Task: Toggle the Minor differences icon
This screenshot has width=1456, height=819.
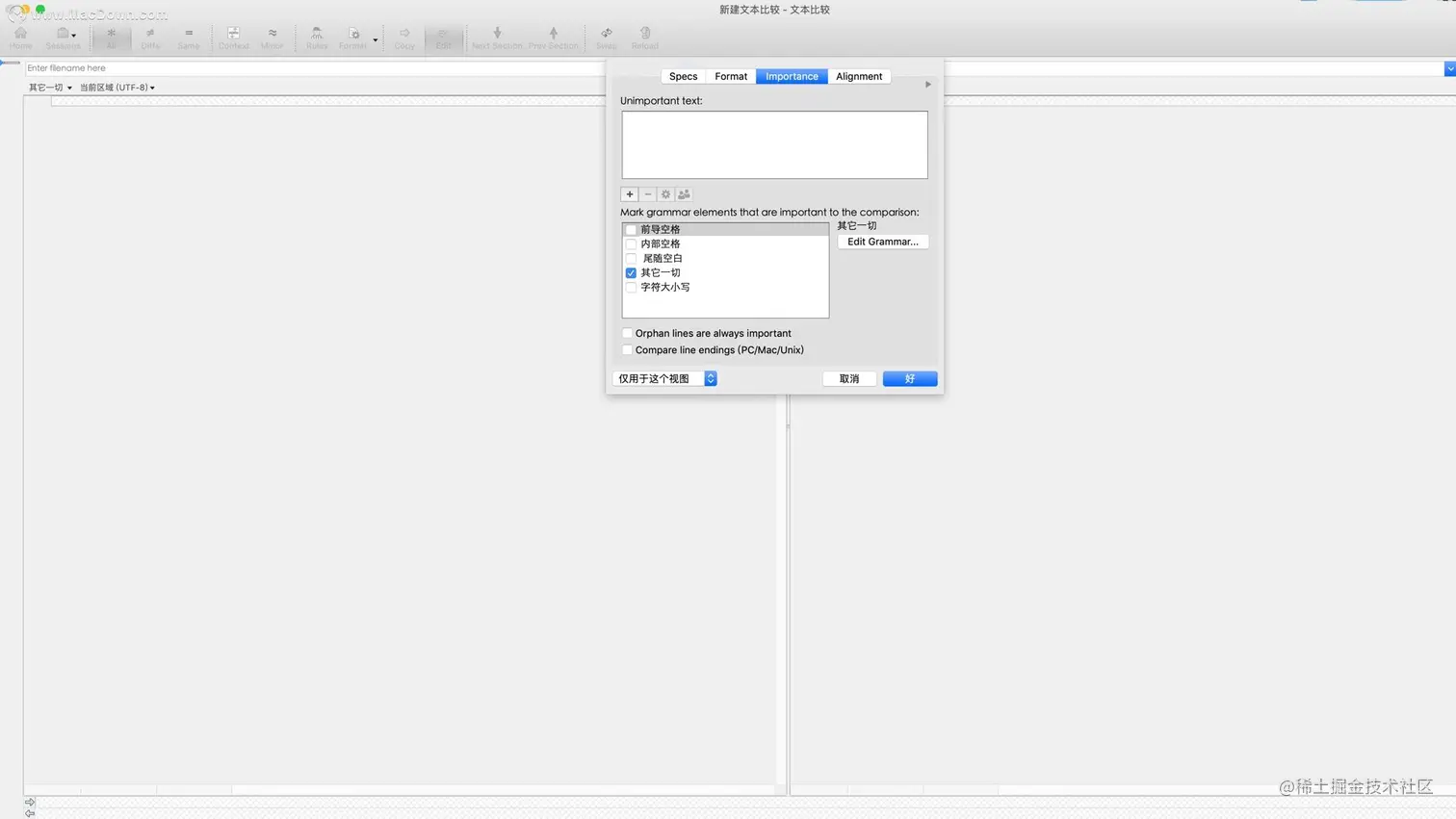Action: coord(273,38)
